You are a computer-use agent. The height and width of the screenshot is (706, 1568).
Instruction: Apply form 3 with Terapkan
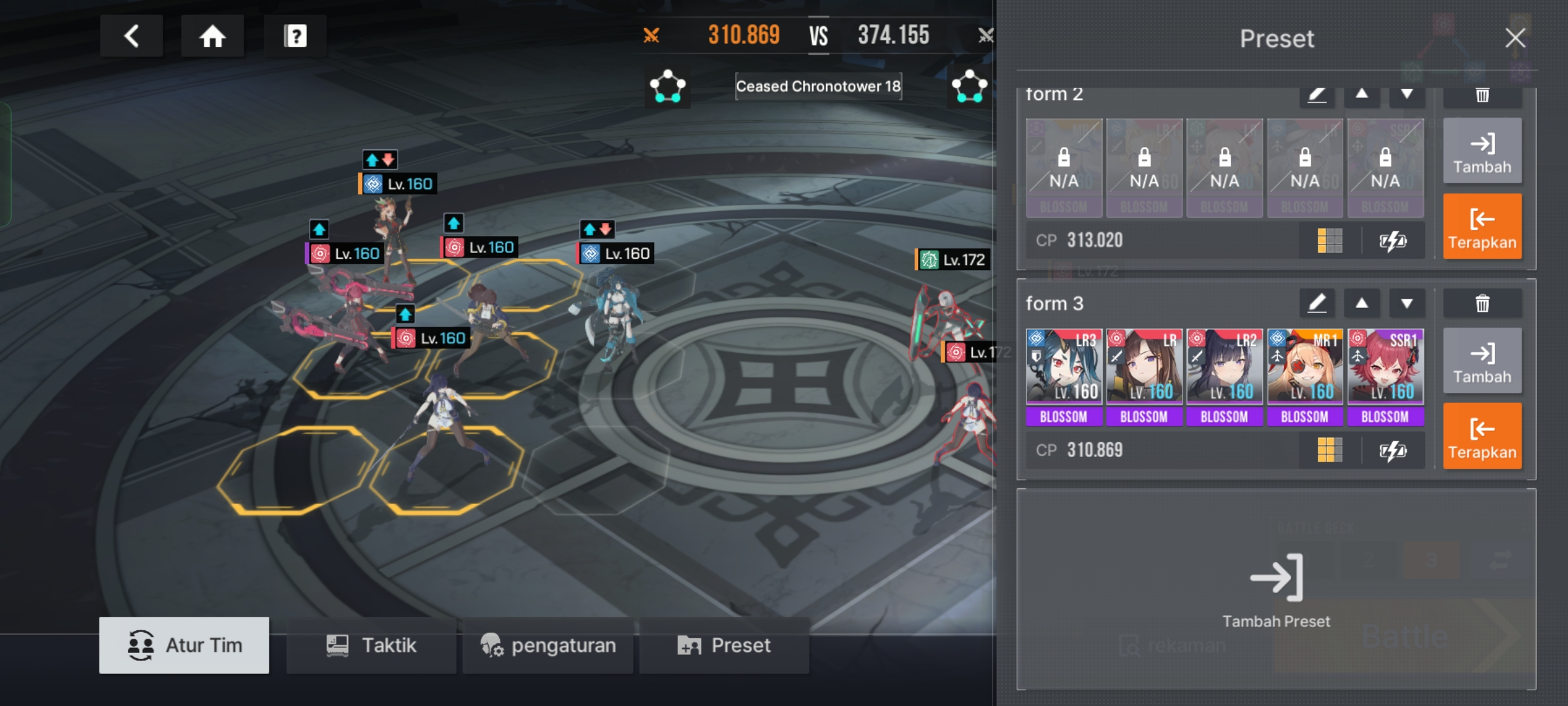[x=1482, y=436]
